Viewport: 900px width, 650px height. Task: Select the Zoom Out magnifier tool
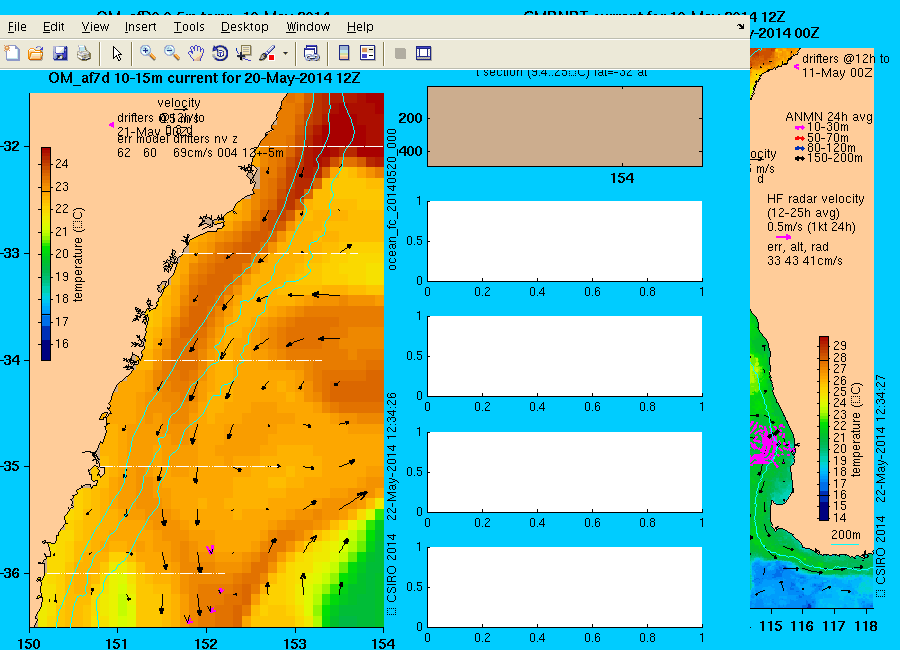point(172,53)
